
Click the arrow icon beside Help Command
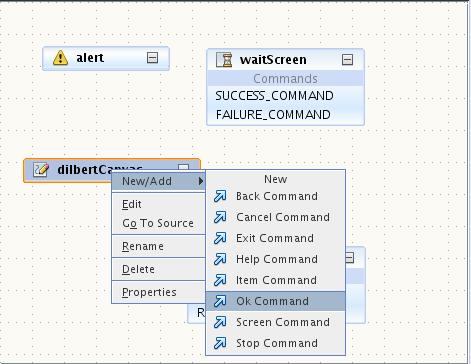click(220, 259)
